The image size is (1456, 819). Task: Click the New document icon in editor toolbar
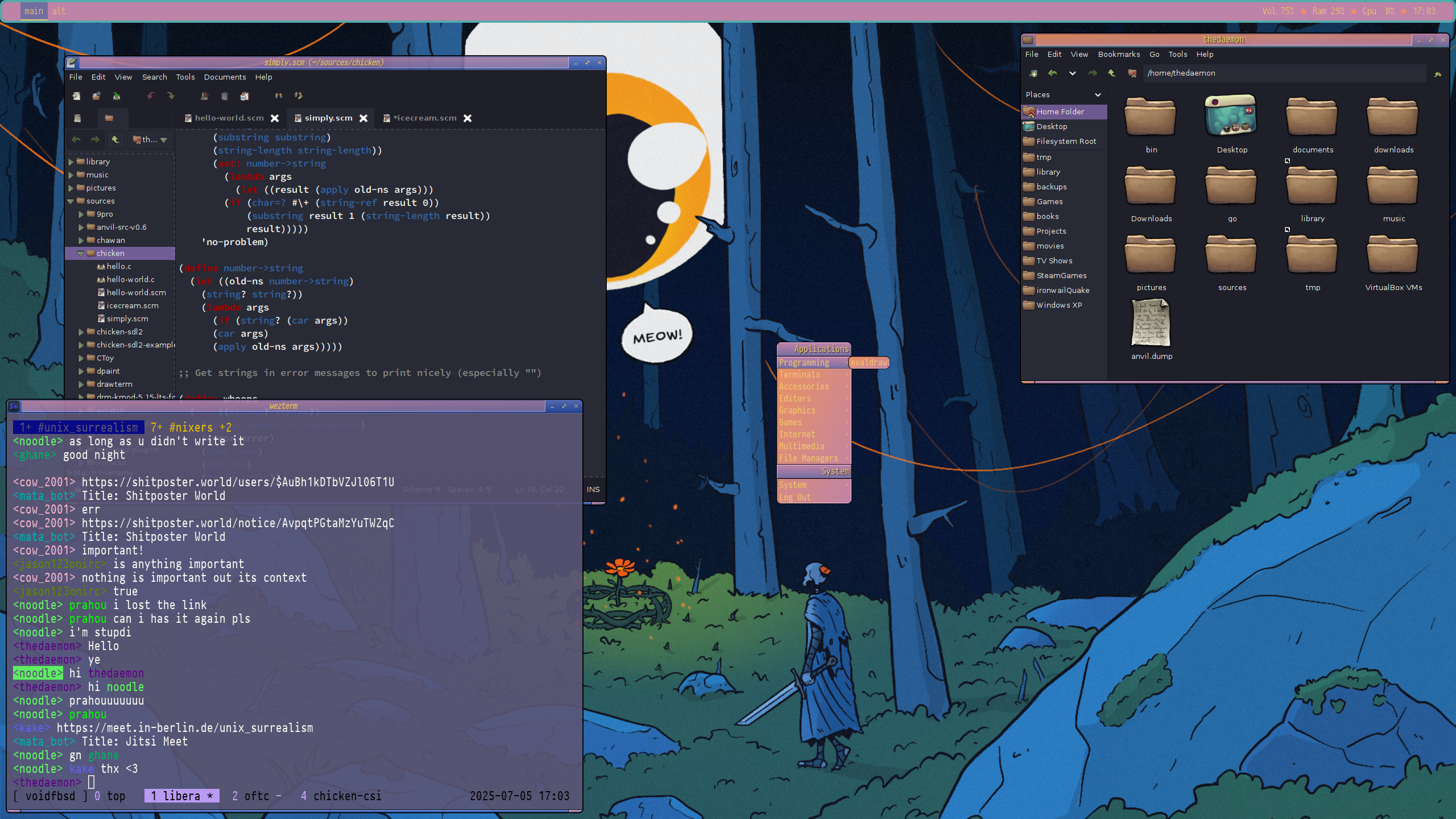76,96
